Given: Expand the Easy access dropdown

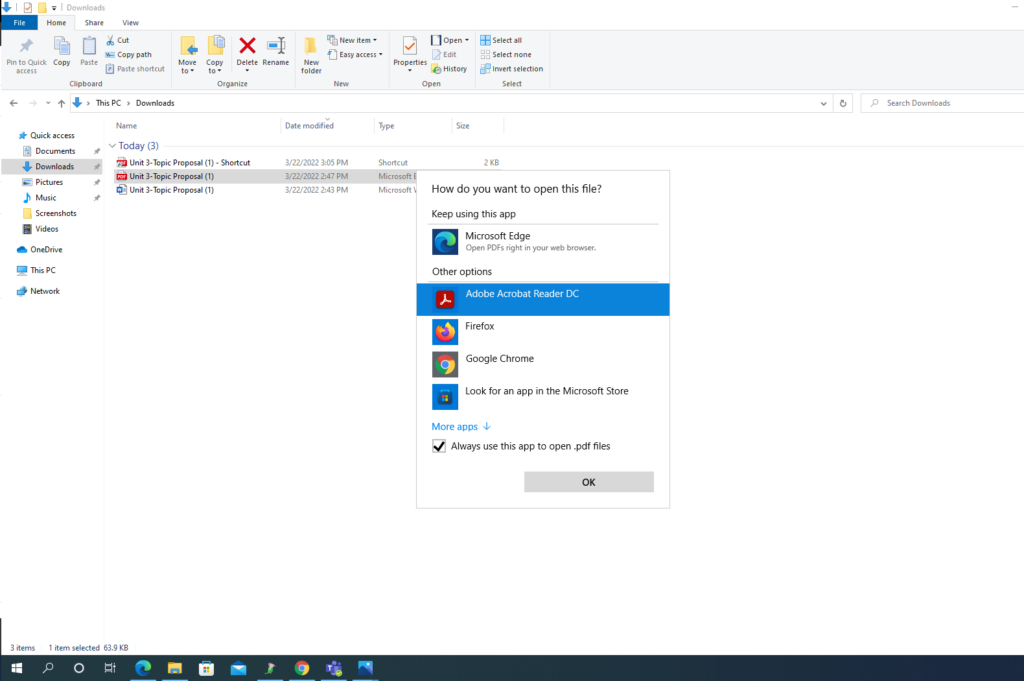Looking at the screenshot, I should pyautogui.click(x=355, y=54).
